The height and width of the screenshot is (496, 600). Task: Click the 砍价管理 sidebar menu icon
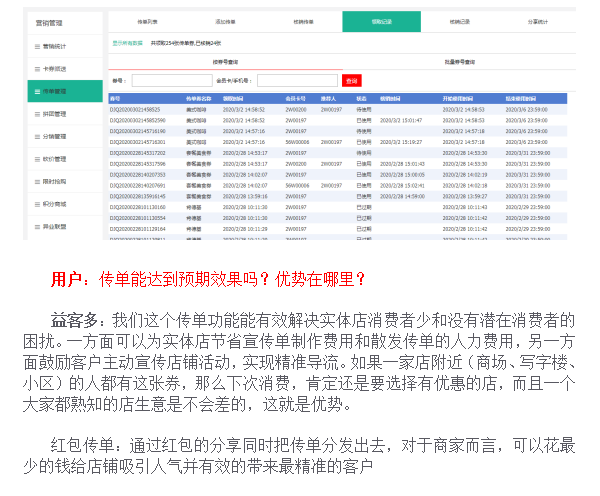coord(35,159)
